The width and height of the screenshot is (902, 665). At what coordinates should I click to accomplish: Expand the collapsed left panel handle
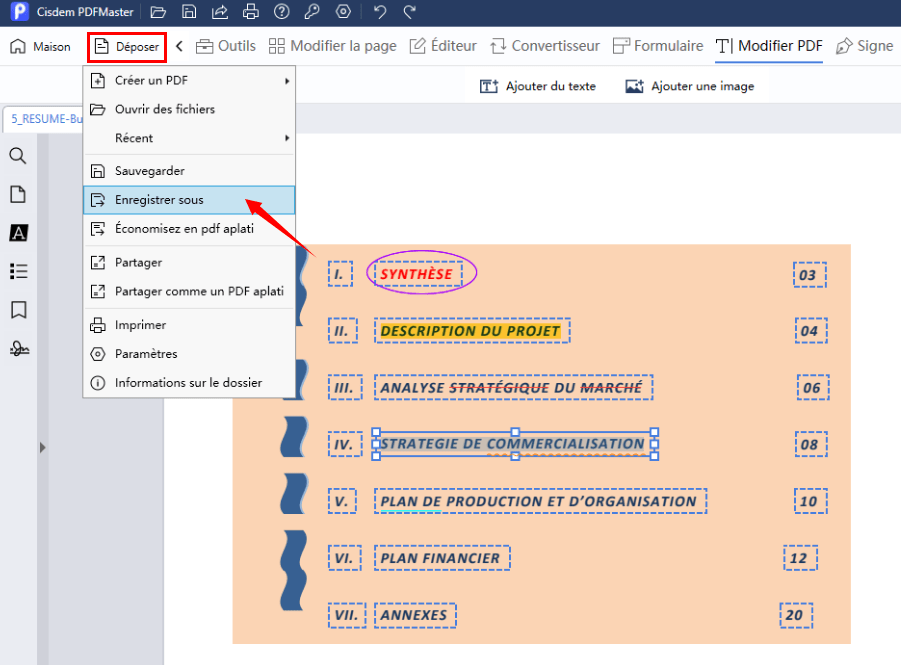pos(42,447)
